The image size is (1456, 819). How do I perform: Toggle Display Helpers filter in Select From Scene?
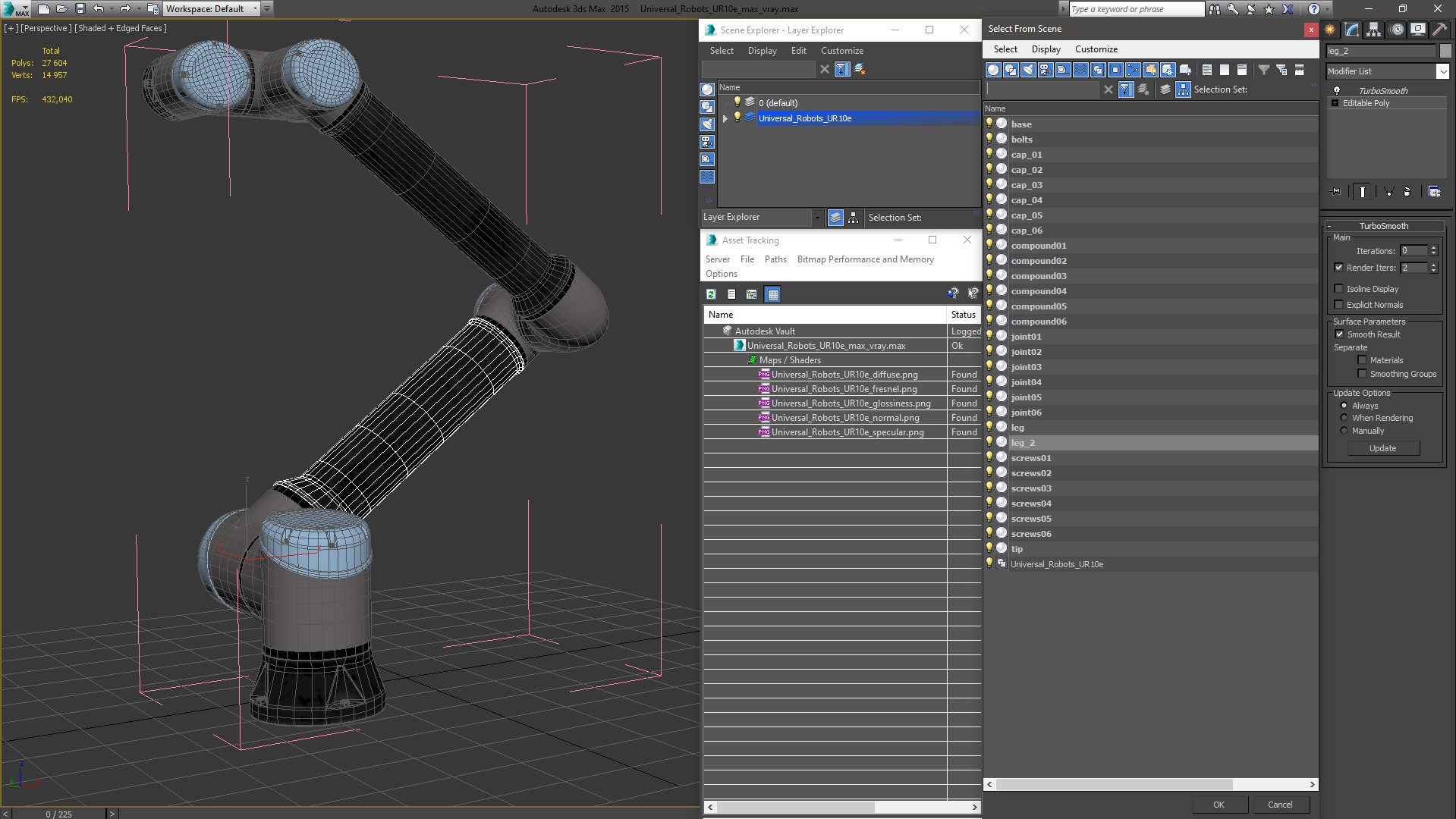(x=1063, y=70)
